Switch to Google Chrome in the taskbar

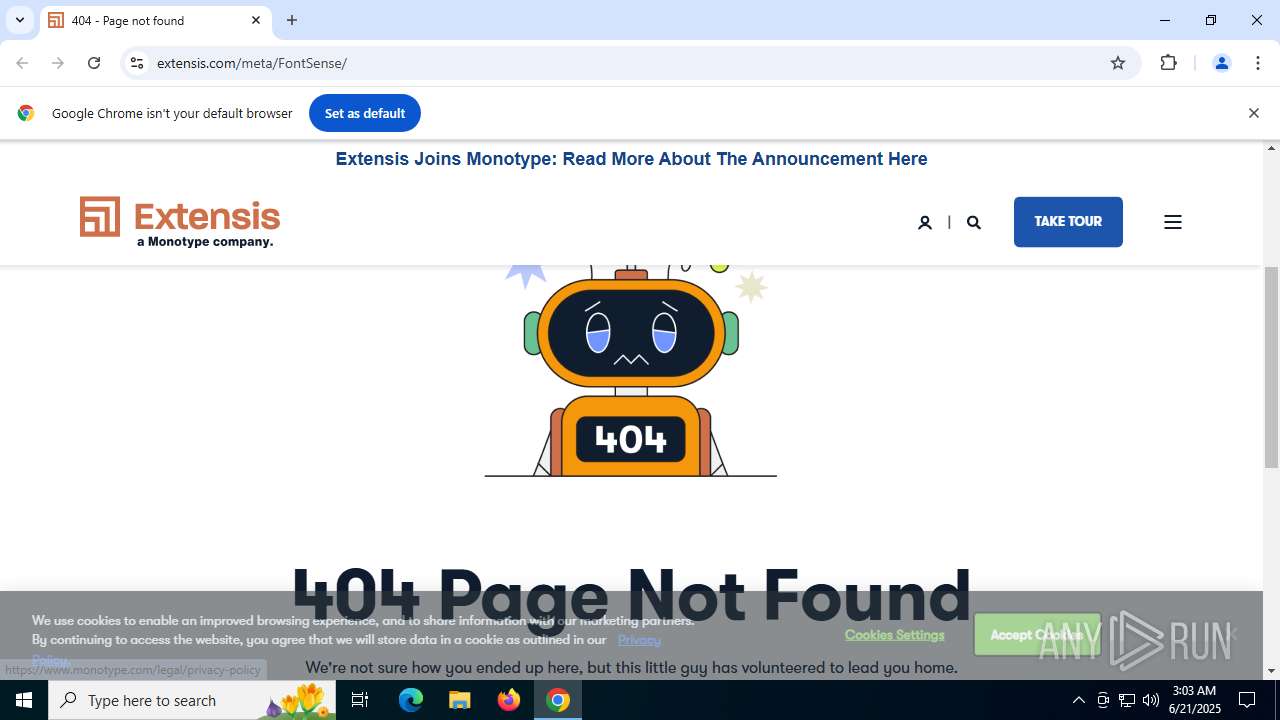[558, 700]
